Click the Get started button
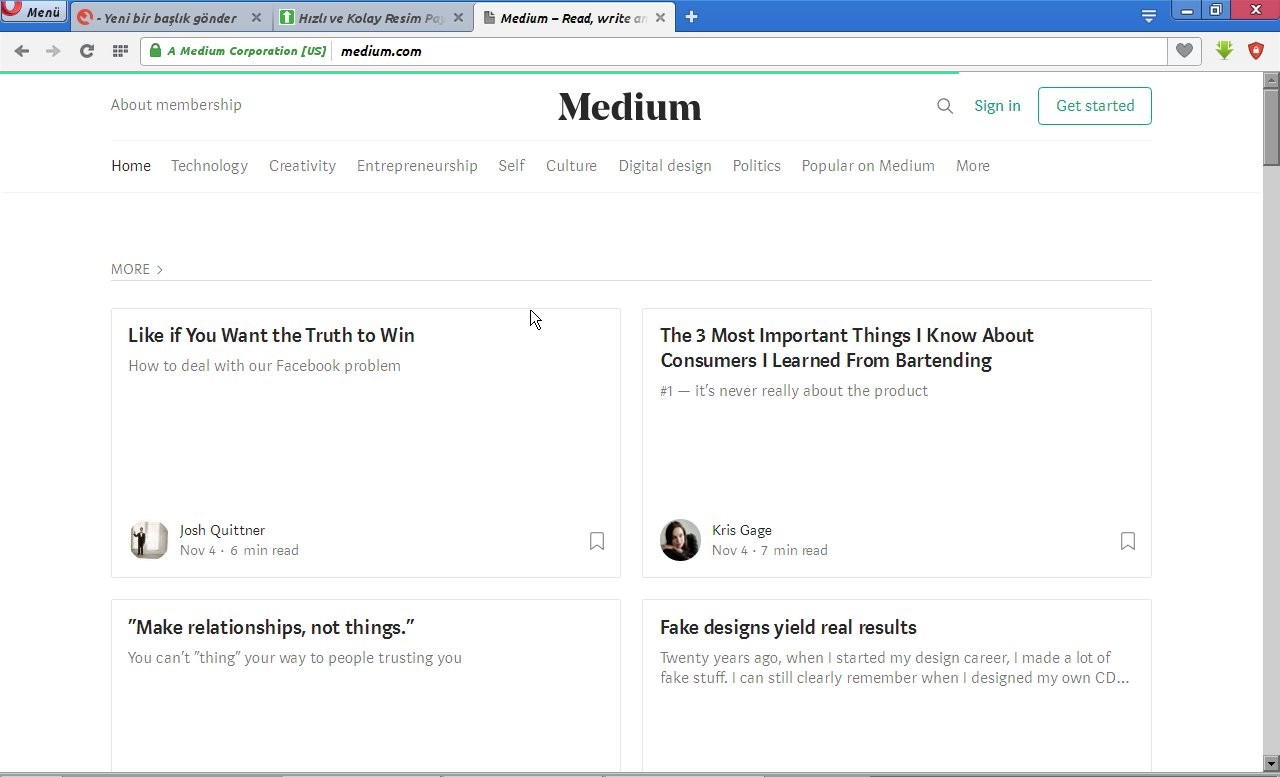This screenshot has height=777, width=1280. (x=1095, y=106)
